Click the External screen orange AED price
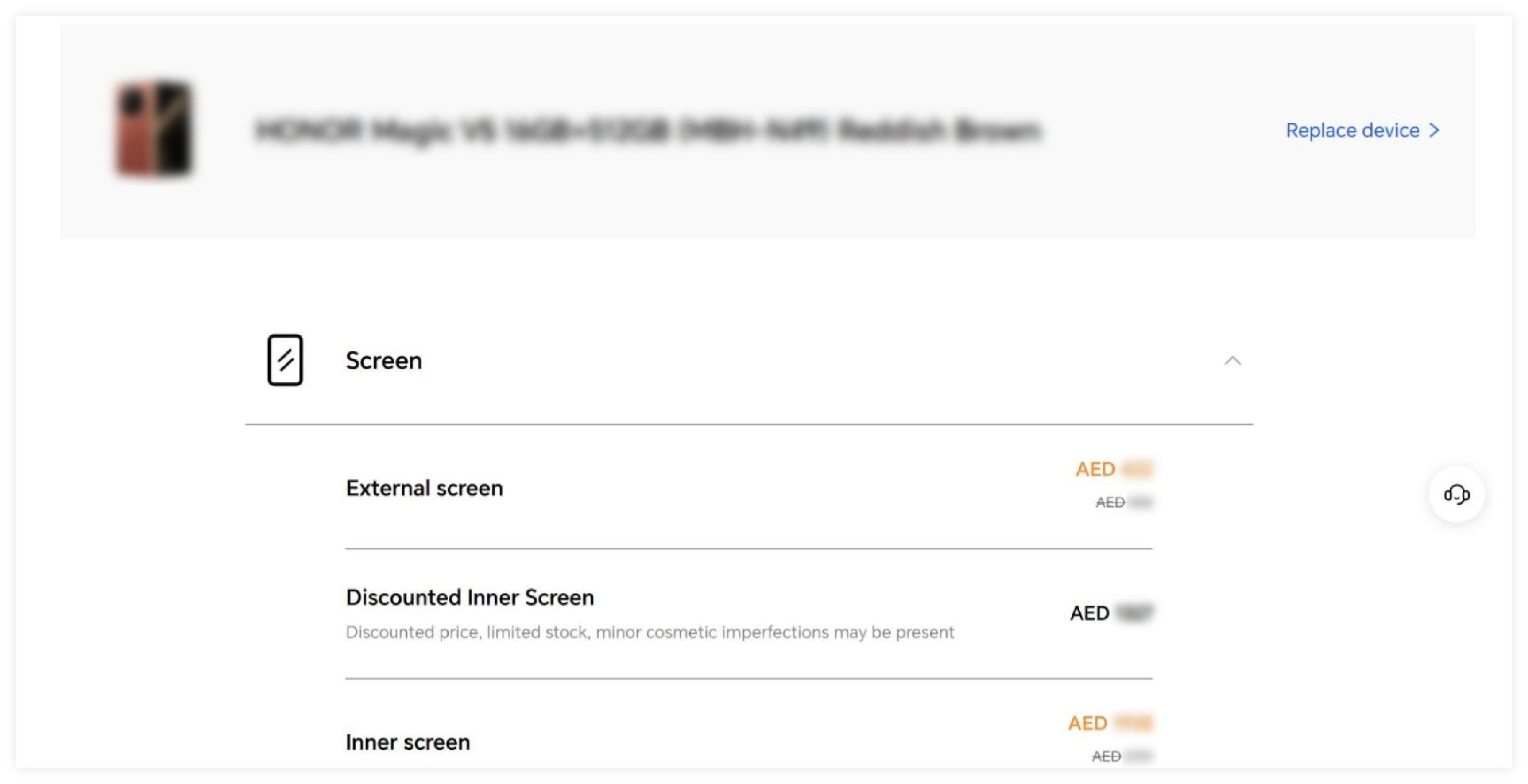This screenshot has height=784, width=1528. click(x=1113, y=469)
